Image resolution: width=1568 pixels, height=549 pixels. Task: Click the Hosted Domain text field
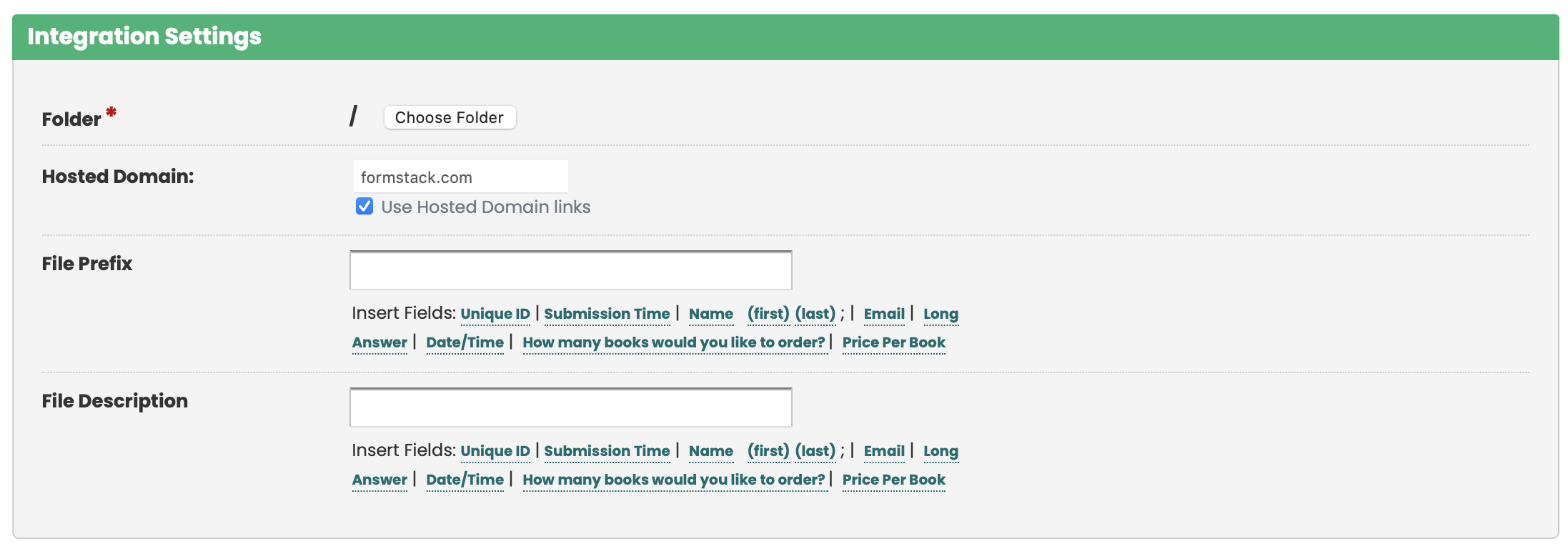pyautogui.click(x=460, y=177)
